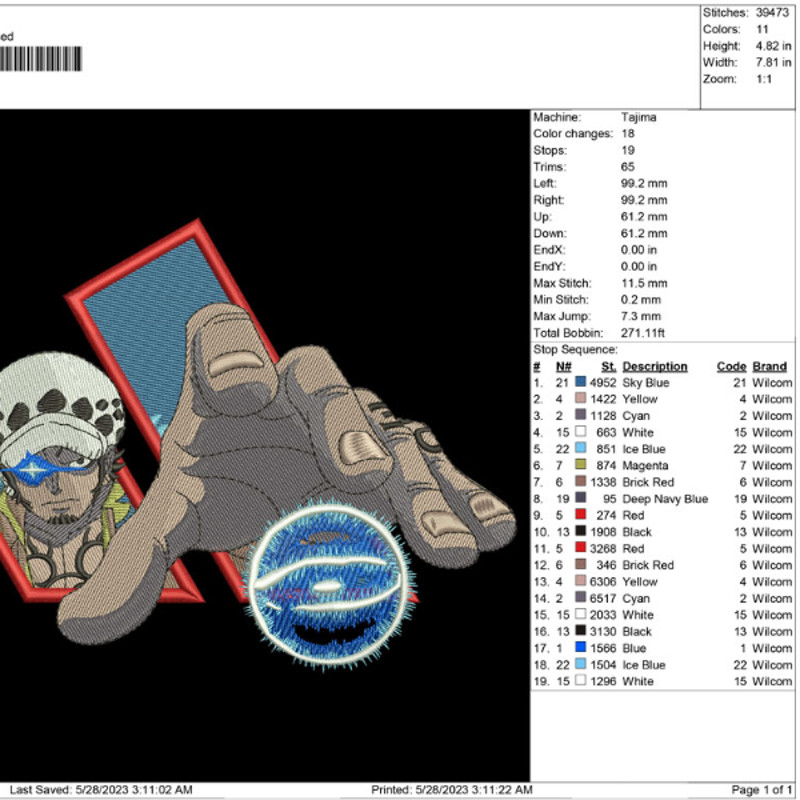800x800 pixels.
Task: Choose the Black swatch in stop 10
Action: pos(580,532)
